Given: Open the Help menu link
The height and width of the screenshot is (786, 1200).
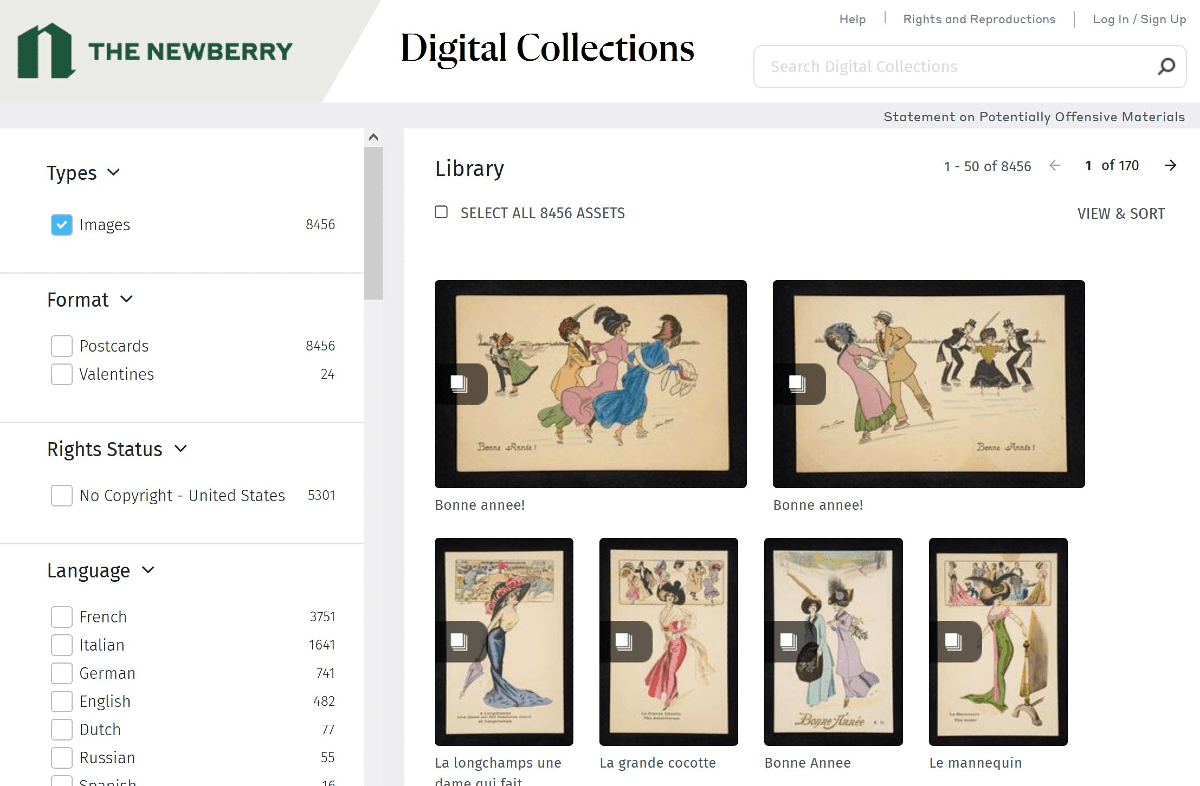Looking at the screenshot, I should click(x=852, y=19).
